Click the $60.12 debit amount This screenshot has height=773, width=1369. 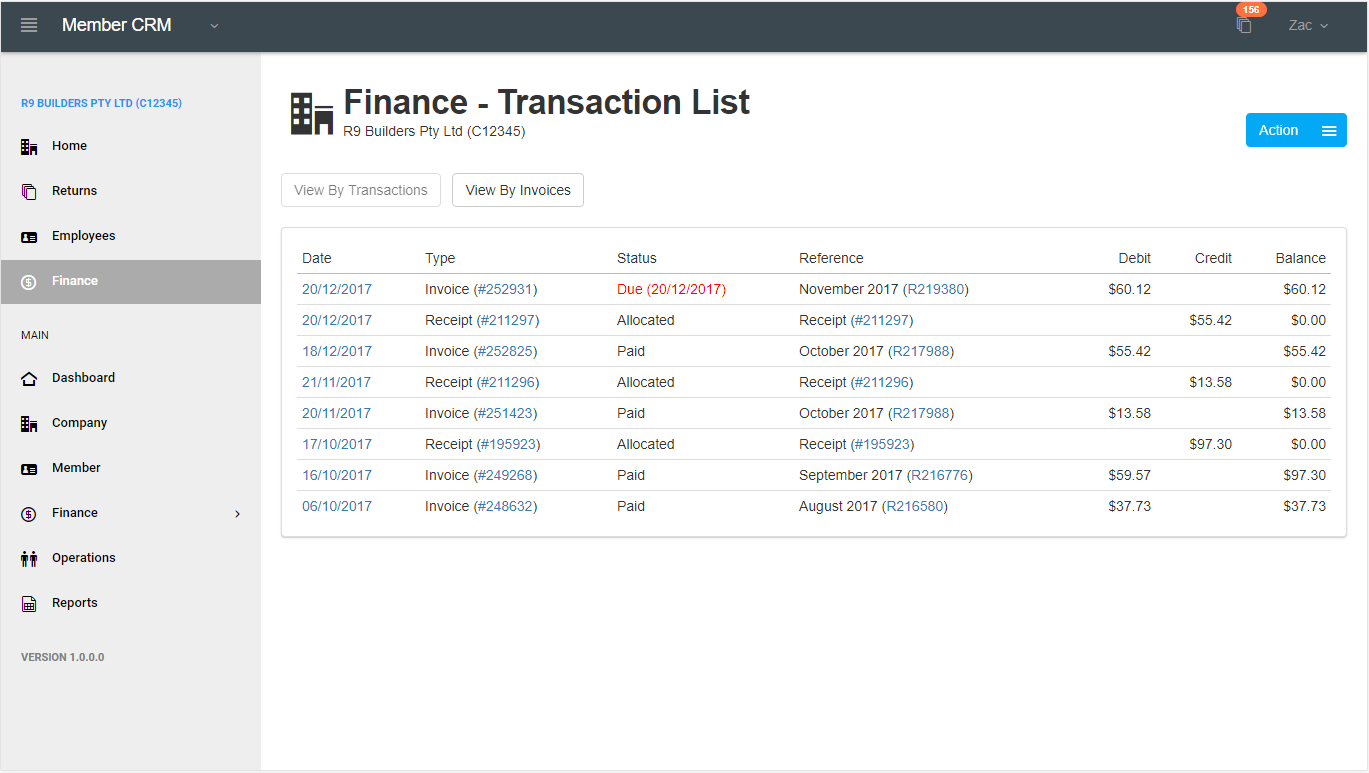1129,289
